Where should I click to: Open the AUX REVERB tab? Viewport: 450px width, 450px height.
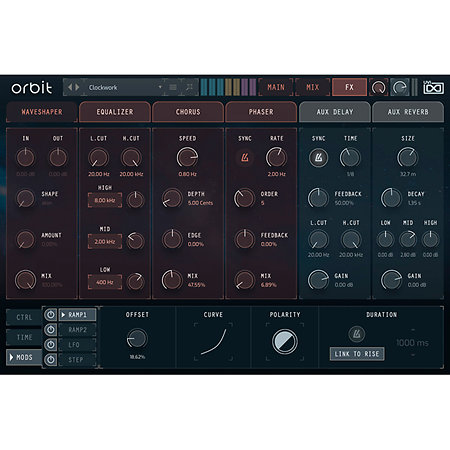coord(408,112)
